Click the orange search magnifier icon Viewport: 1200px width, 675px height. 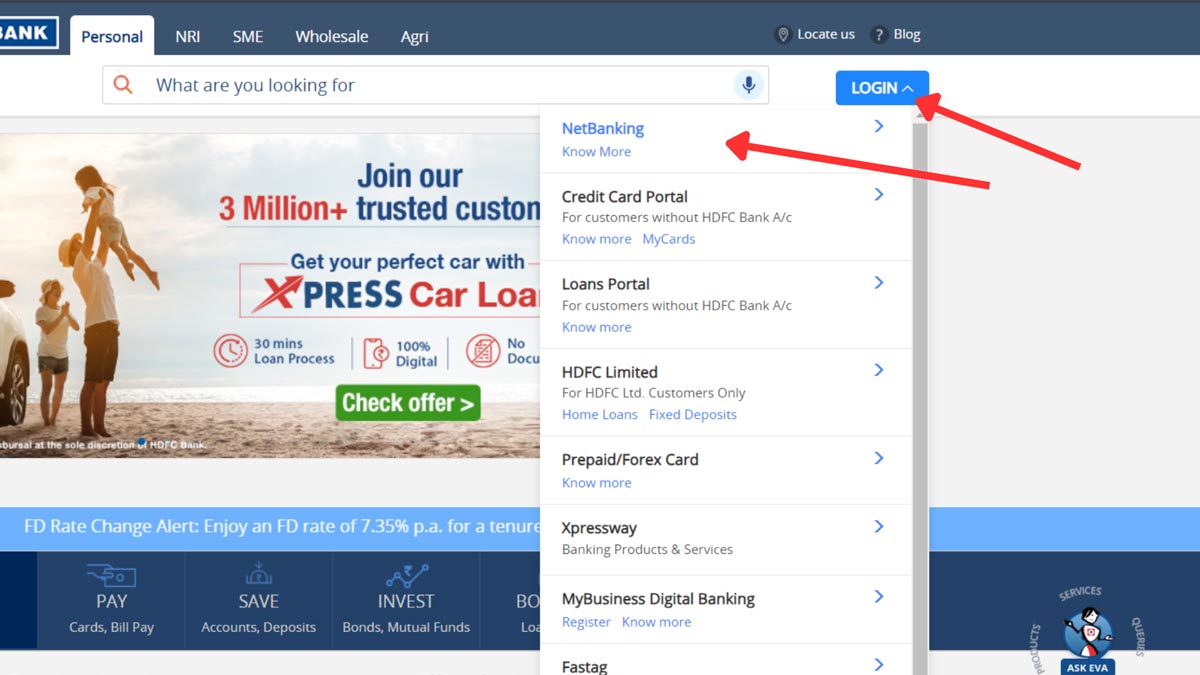point(124,85)
